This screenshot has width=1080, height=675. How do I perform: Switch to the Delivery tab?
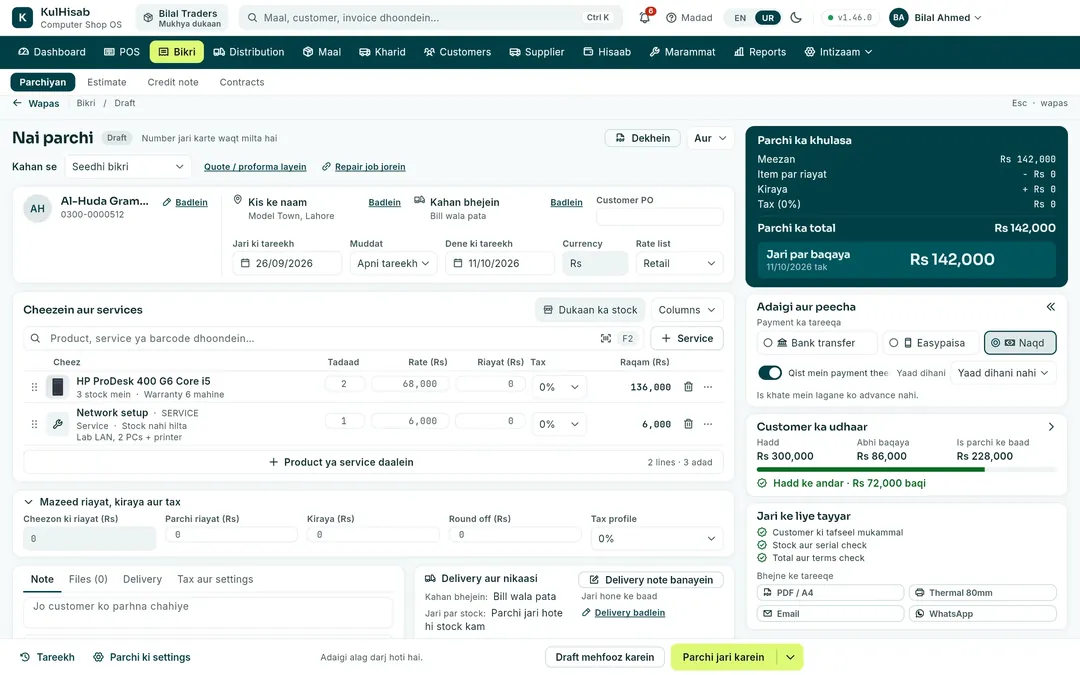click(x=143, y=579)
